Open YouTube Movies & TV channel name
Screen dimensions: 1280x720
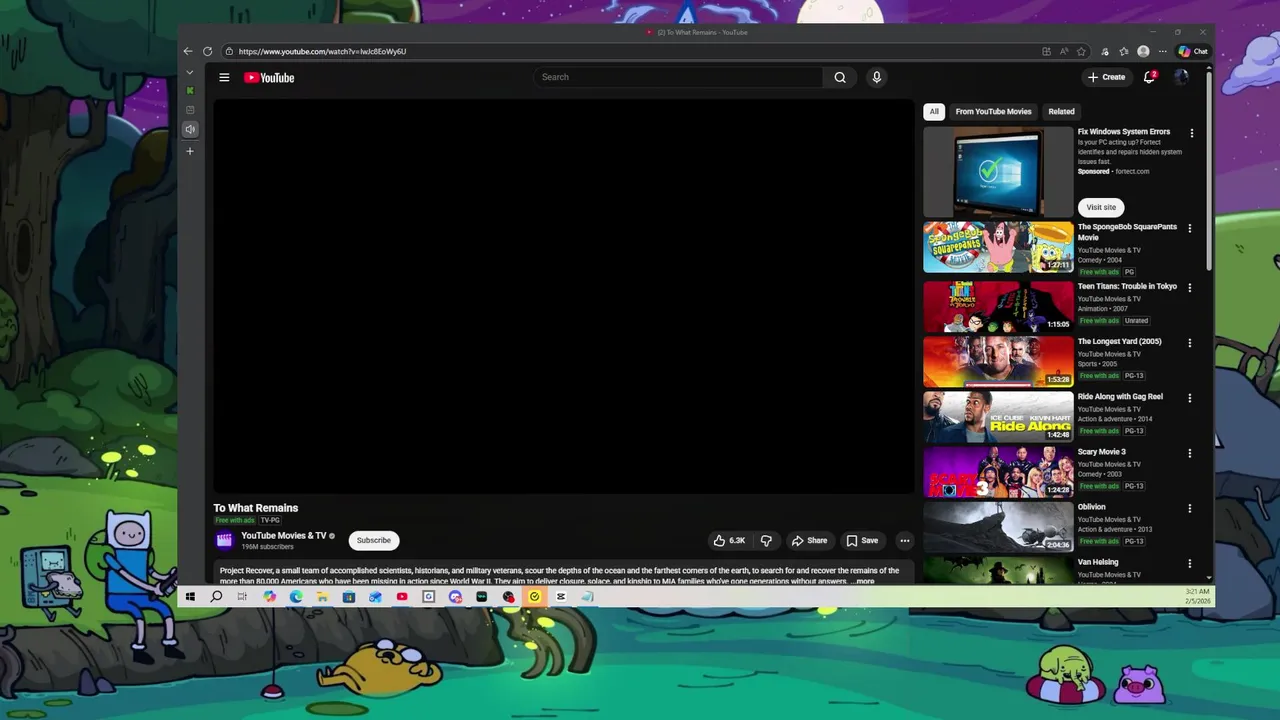[284, 536]
